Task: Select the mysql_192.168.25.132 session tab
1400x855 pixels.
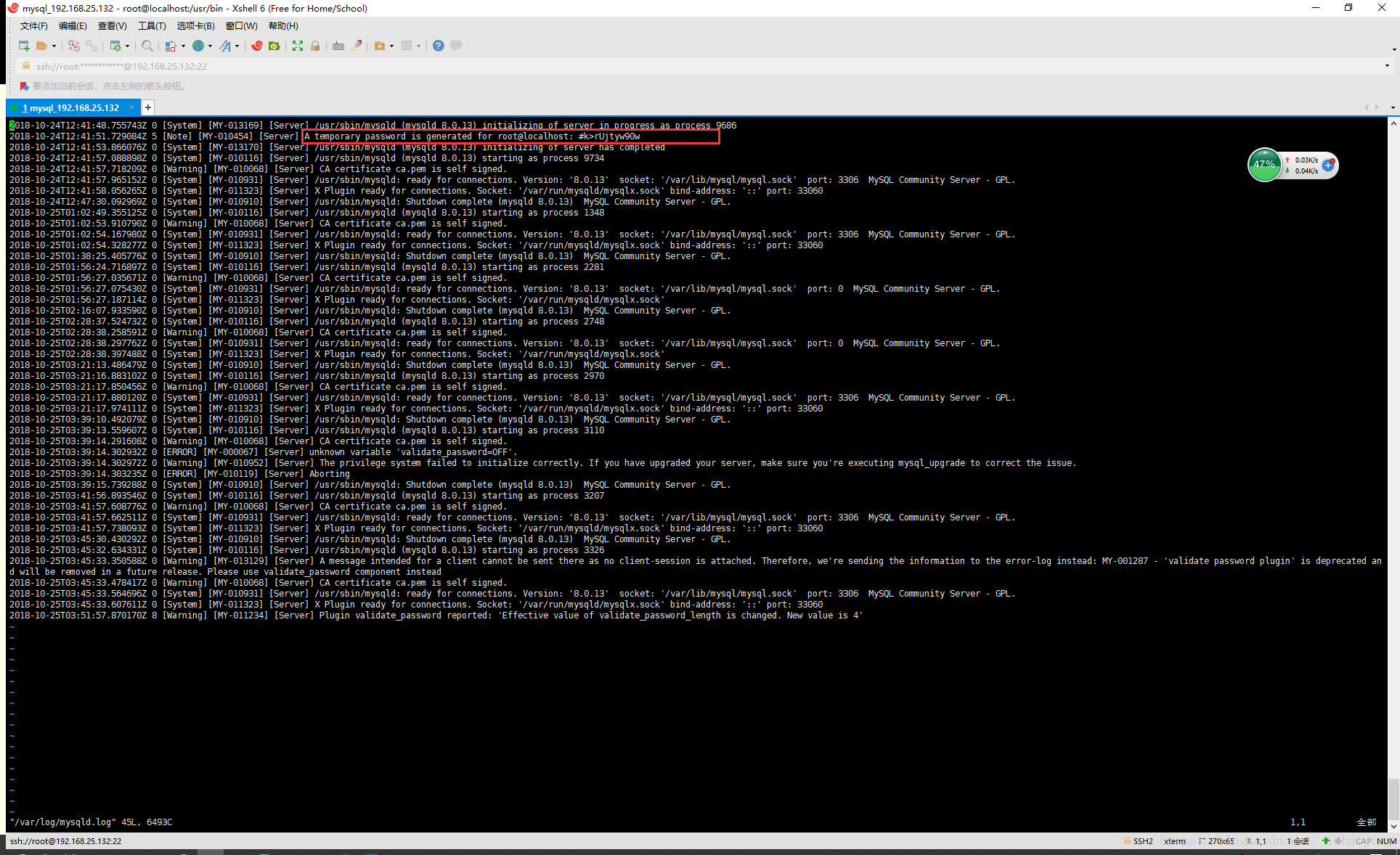Action: 70,107
